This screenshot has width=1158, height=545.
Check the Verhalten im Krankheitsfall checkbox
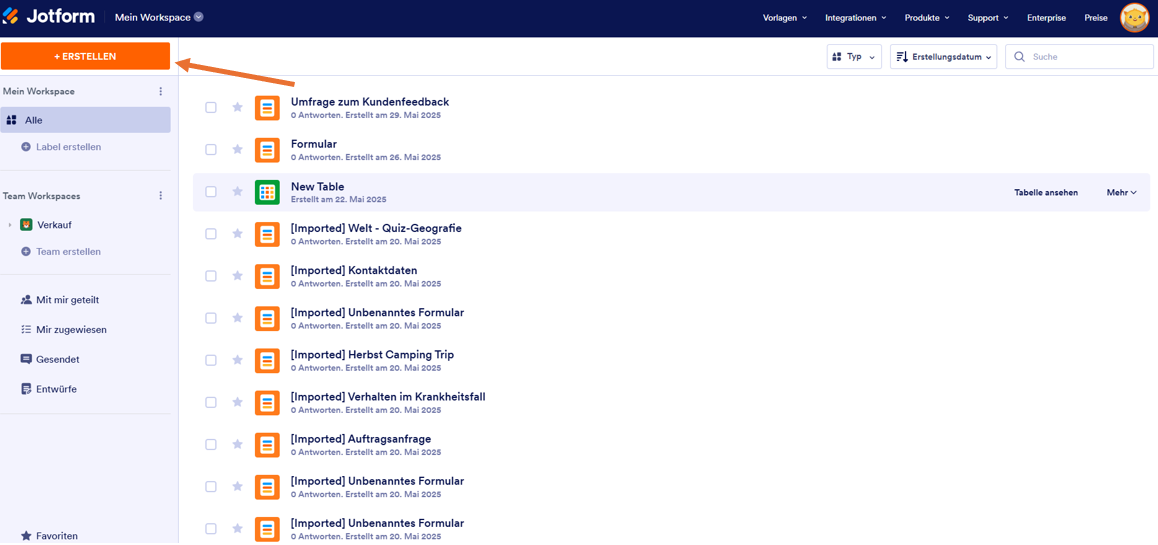[x=211, y=402]
